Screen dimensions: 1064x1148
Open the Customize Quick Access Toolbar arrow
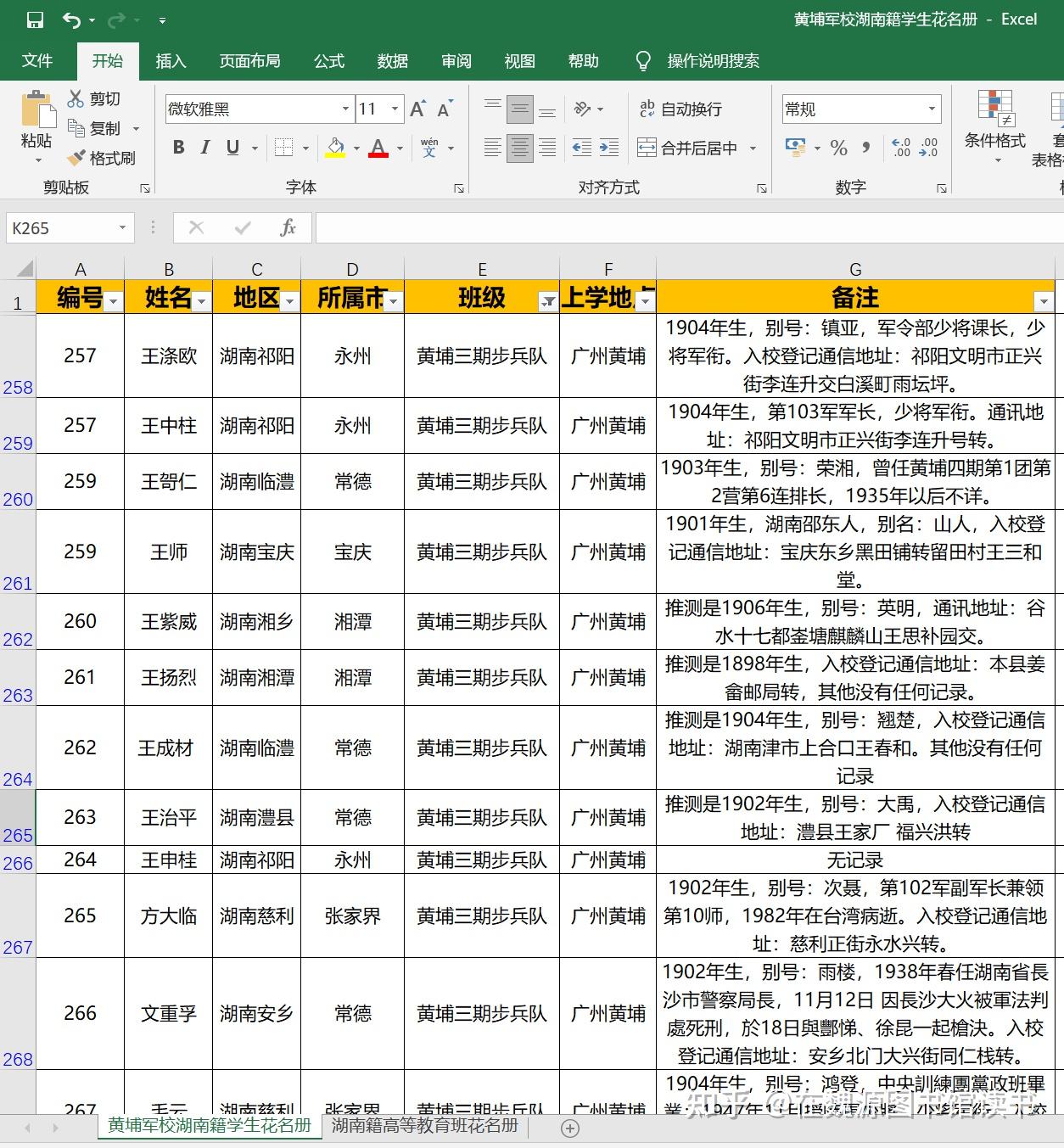[162, 21]
